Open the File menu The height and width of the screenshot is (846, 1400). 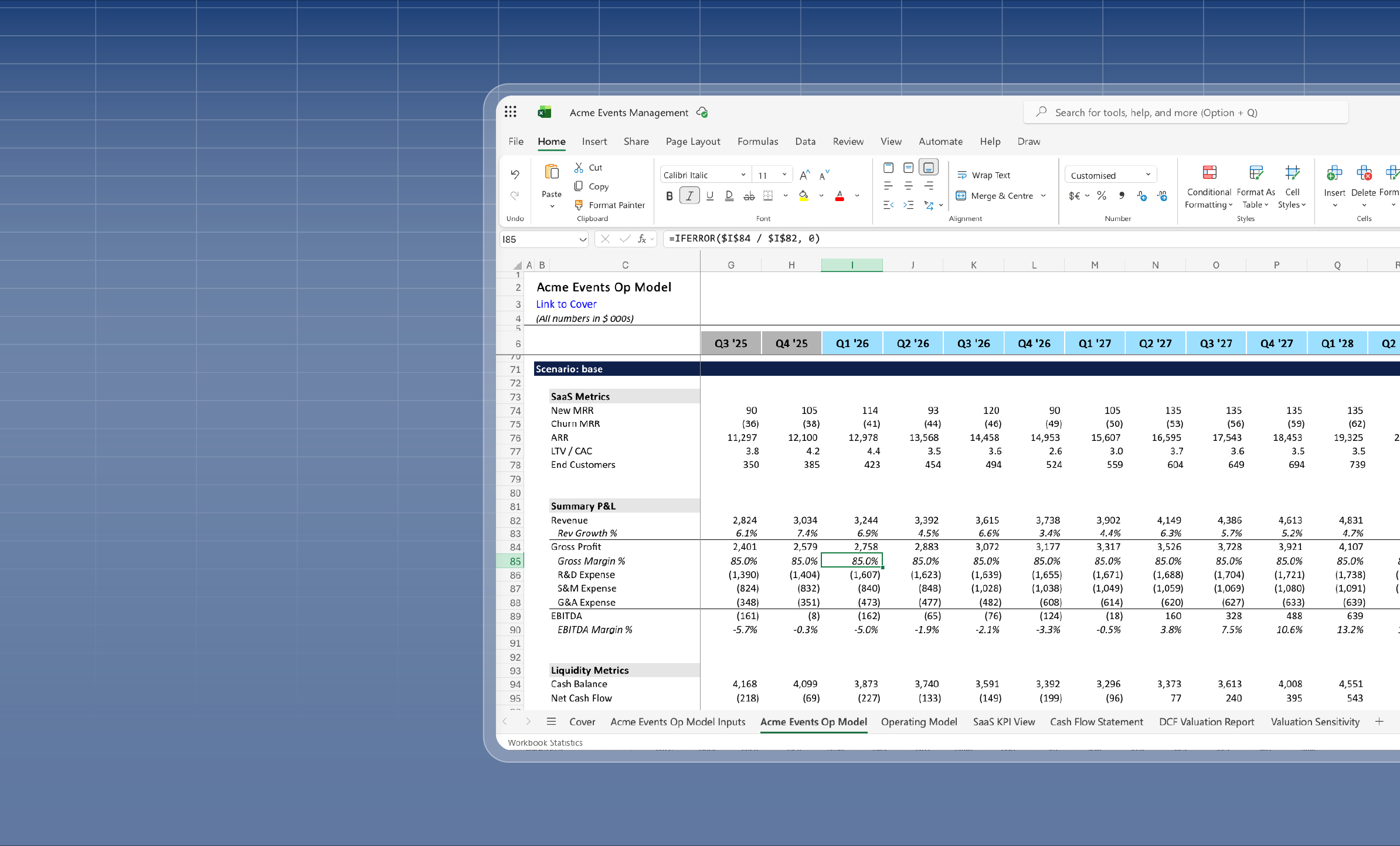516,141
